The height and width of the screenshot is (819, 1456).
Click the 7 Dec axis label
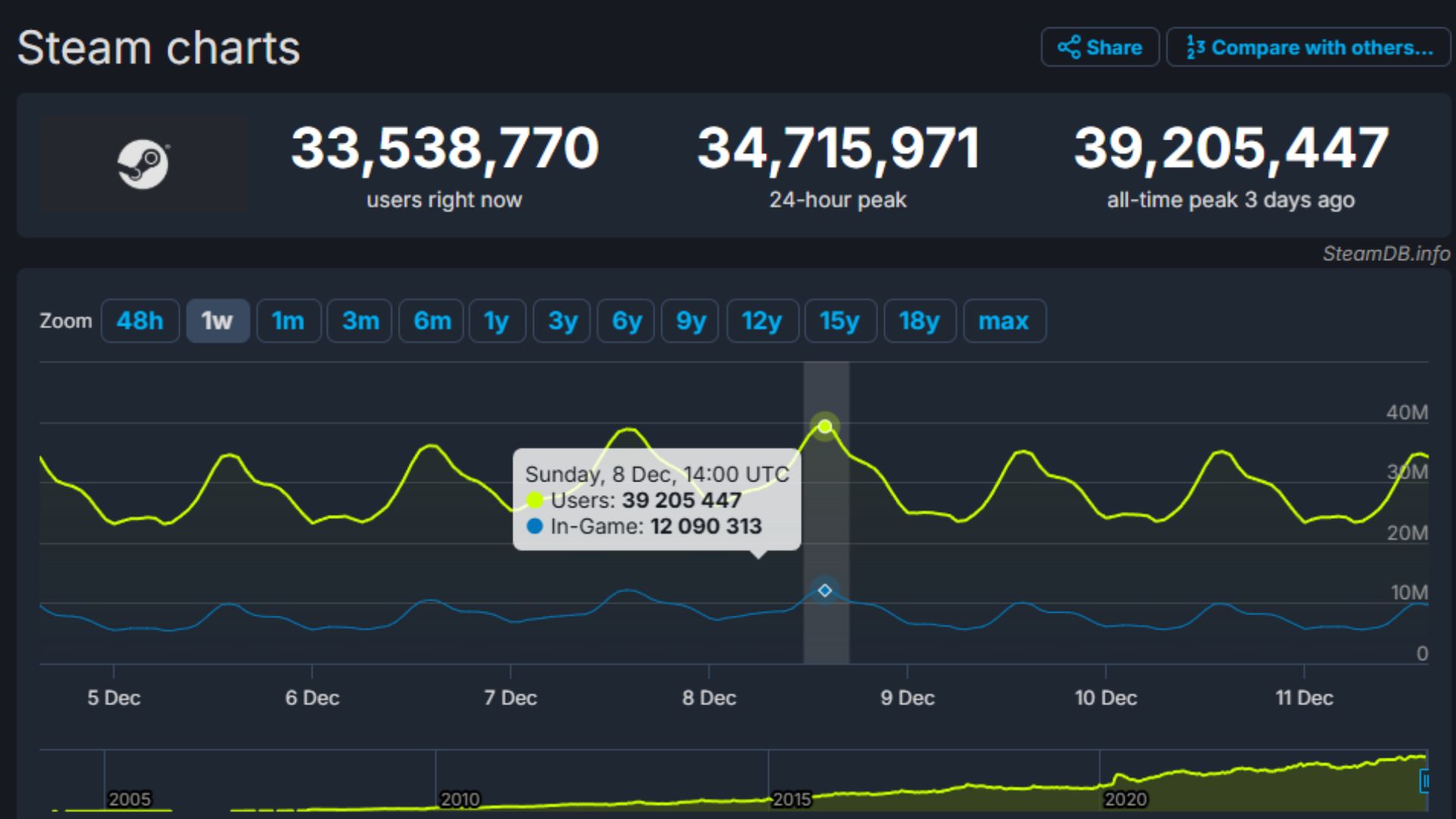[510, 698]
